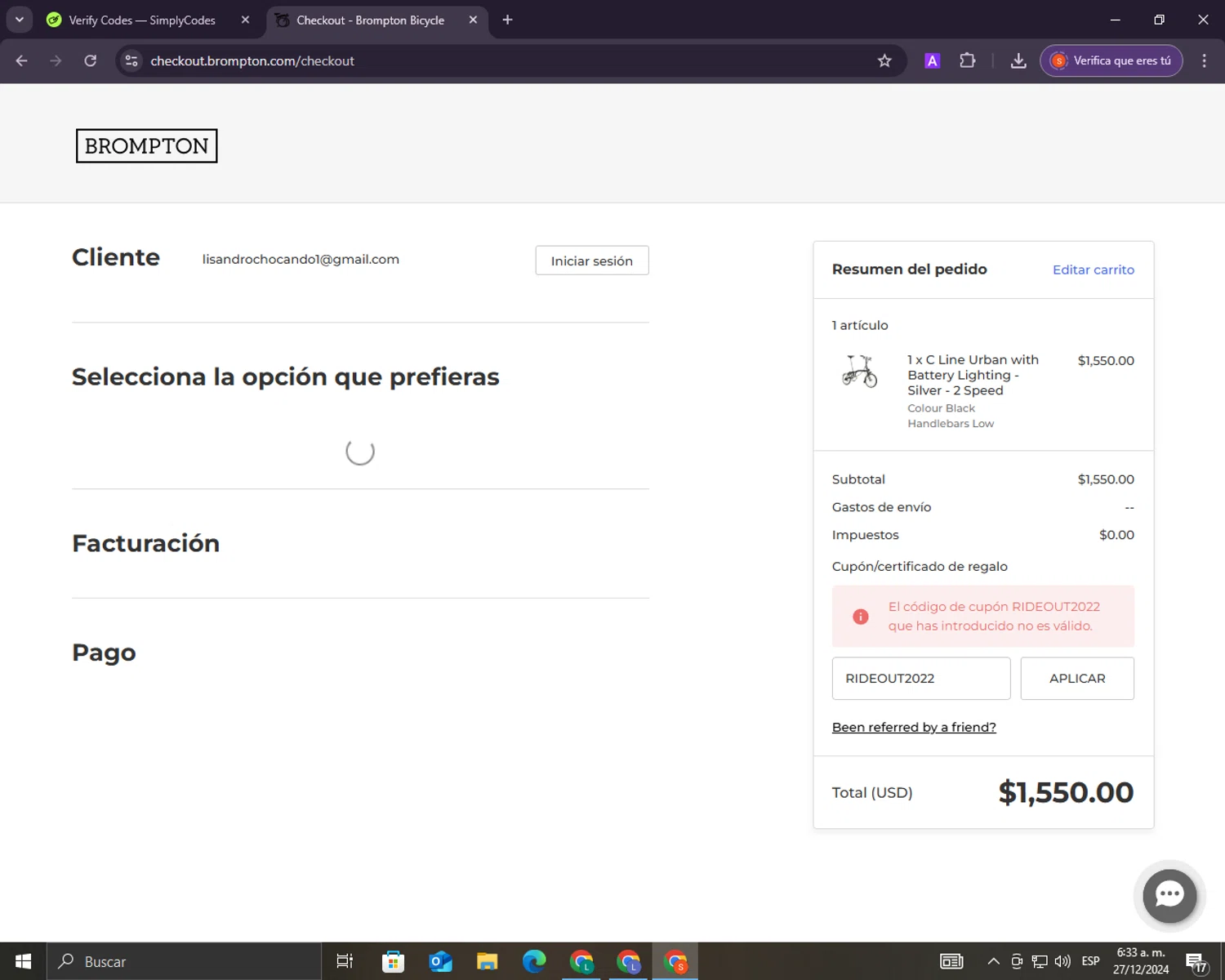Open Chrome three-dot menu
Screen dimensions: 1225x980
(1204, 60)
